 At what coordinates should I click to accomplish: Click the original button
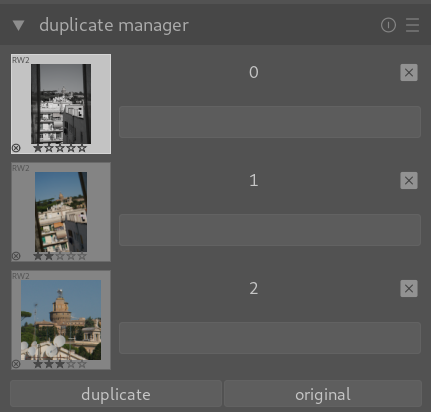tap(323, 394)
